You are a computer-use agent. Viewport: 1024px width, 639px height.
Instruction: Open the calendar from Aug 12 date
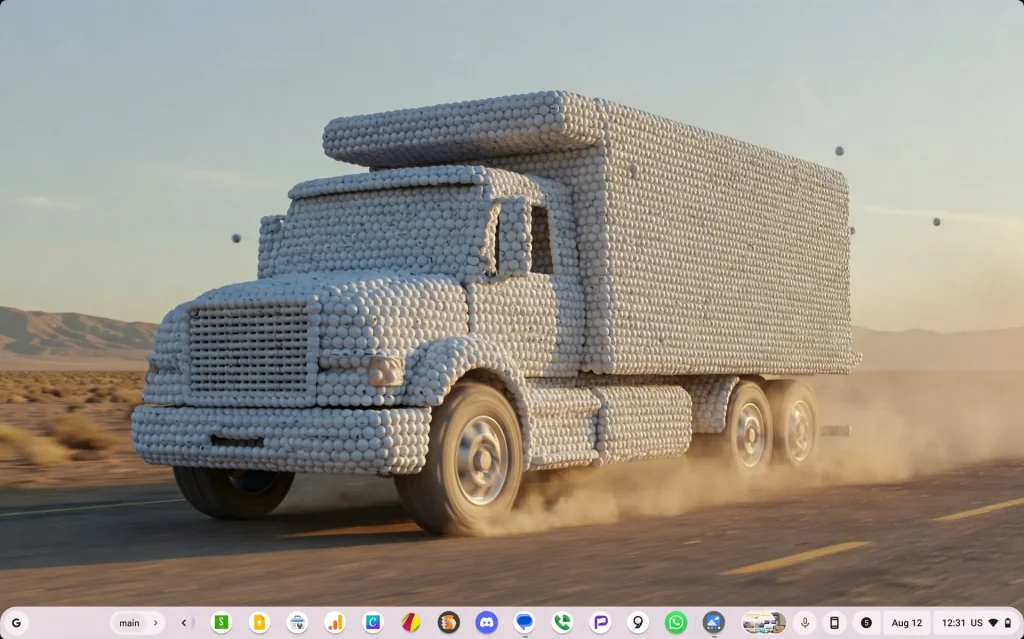coord(906,623)
